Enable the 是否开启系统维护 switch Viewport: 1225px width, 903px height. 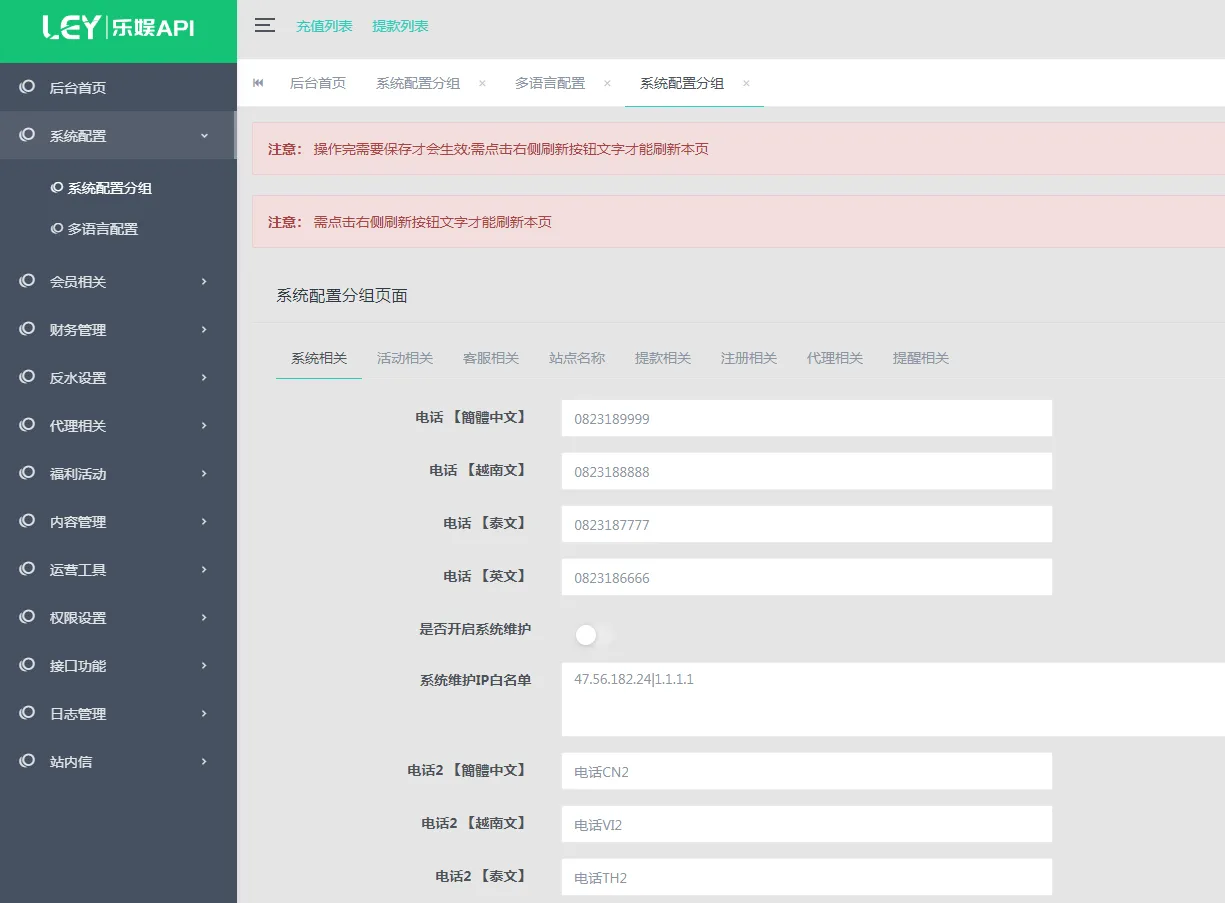click(x=586, y=634)
